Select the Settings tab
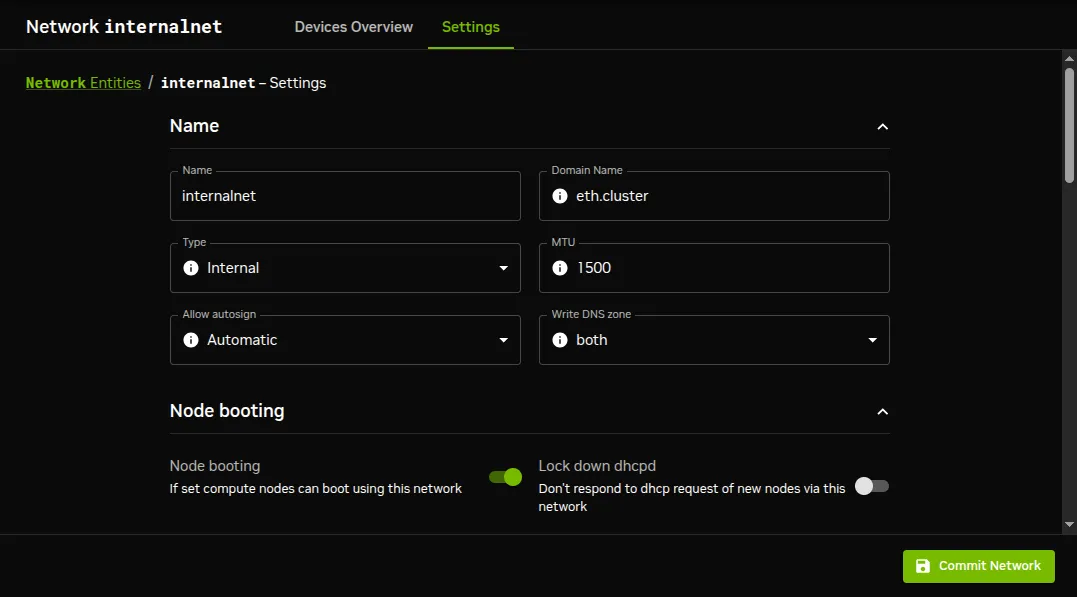 471,27
